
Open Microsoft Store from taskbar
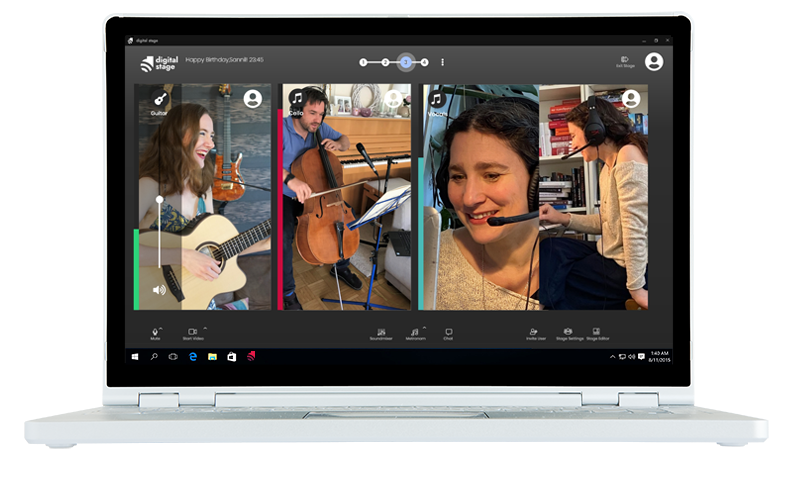click(x=232, y=357)
